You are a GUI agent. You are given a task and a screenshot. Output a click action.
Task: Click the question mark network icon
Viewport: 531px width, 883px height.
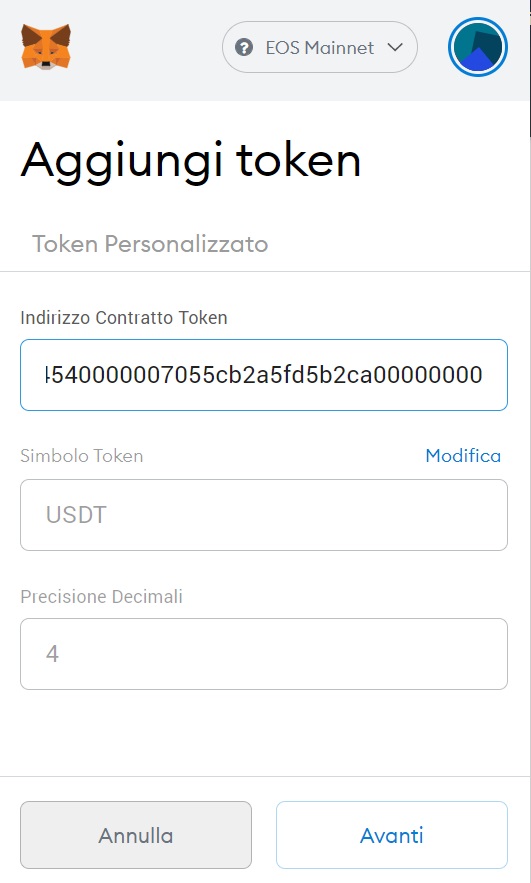tap(243, 47)
